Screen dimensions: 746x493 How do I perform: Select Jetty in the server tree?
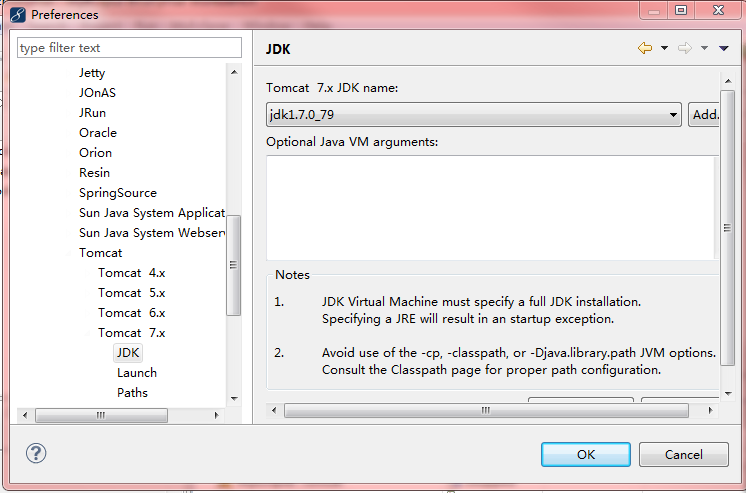pyautogui.click(x=92, y=73)
